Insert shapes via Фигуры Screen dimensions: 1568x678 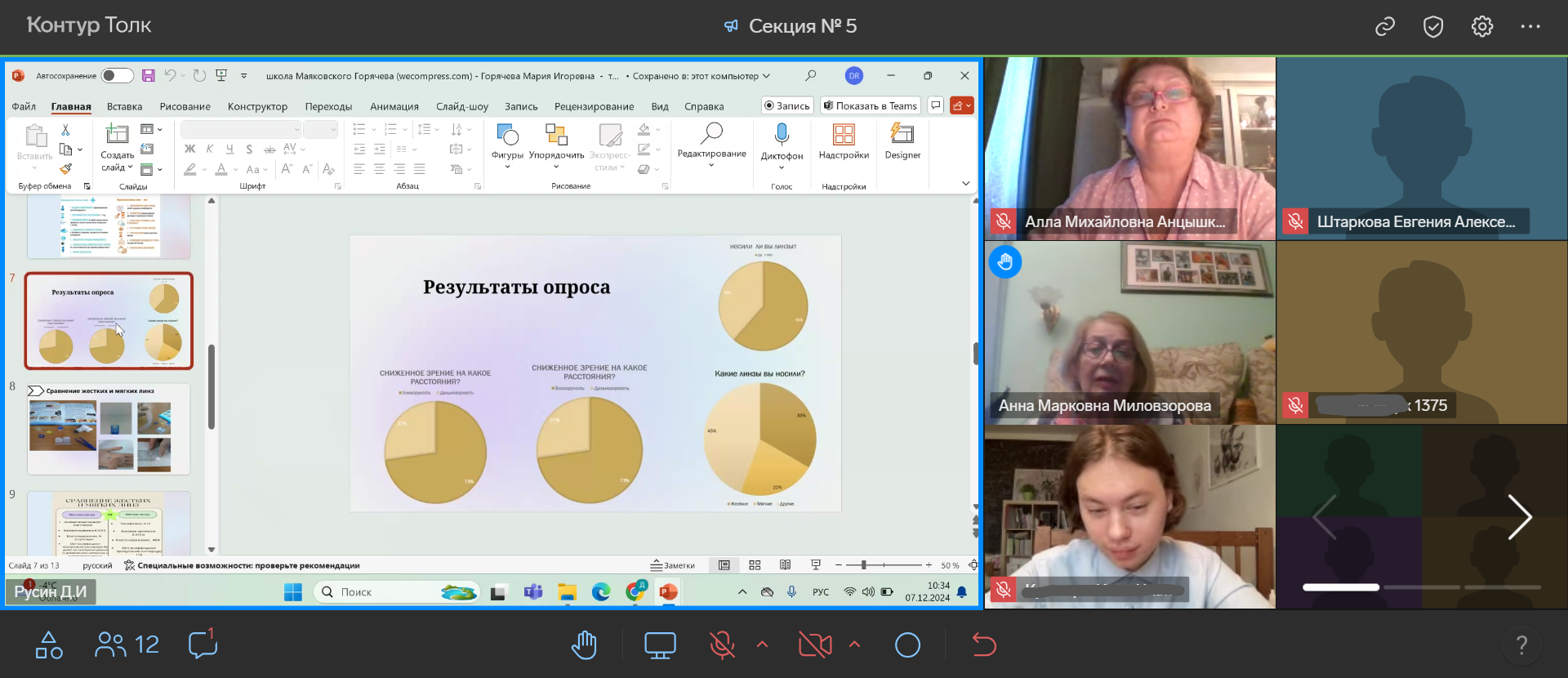coord(507,145)
